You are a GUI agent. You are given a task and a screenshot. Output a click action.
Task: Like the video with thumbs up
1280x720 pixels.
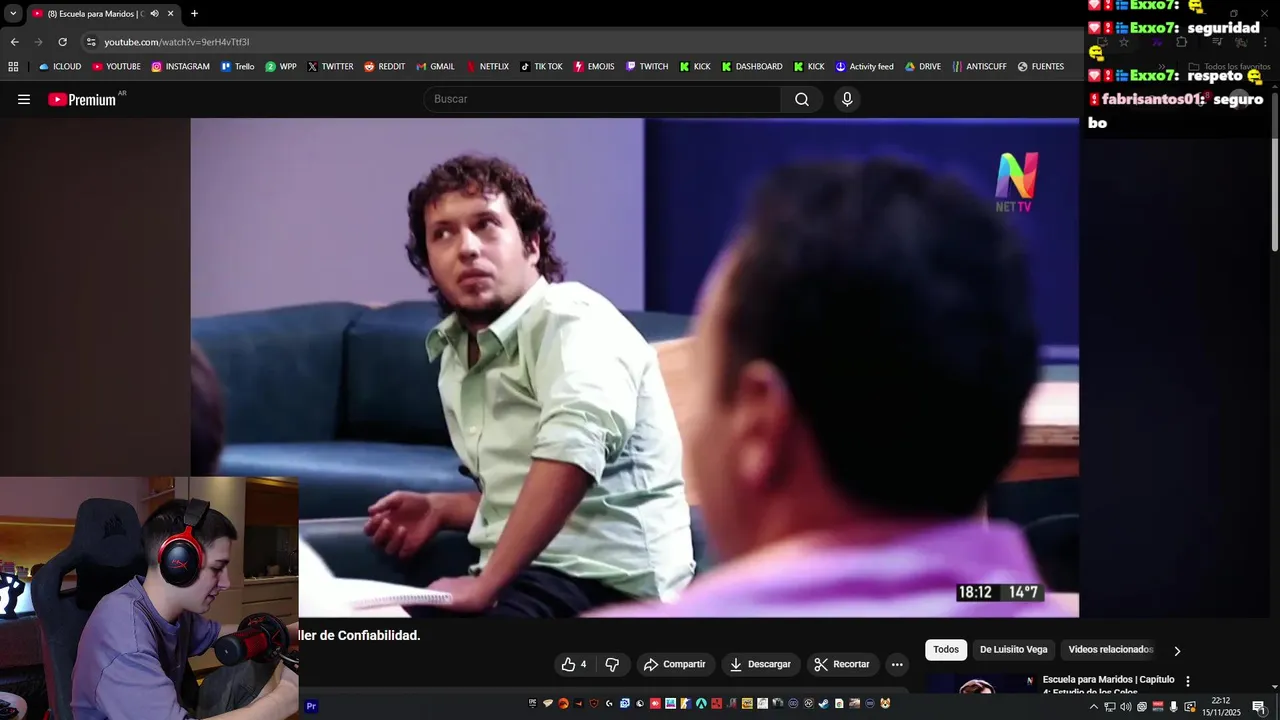pos(574,664)
